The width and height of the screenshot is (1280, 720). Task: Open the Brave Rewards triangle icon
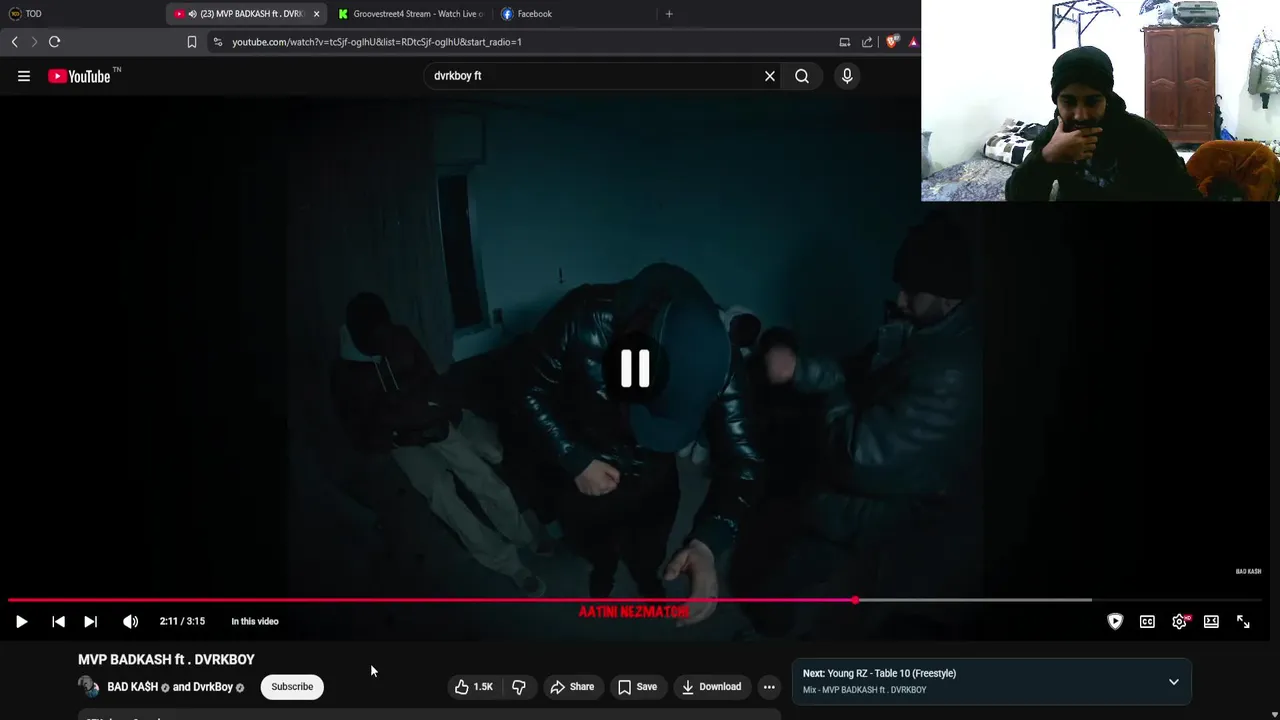point(913,42)
